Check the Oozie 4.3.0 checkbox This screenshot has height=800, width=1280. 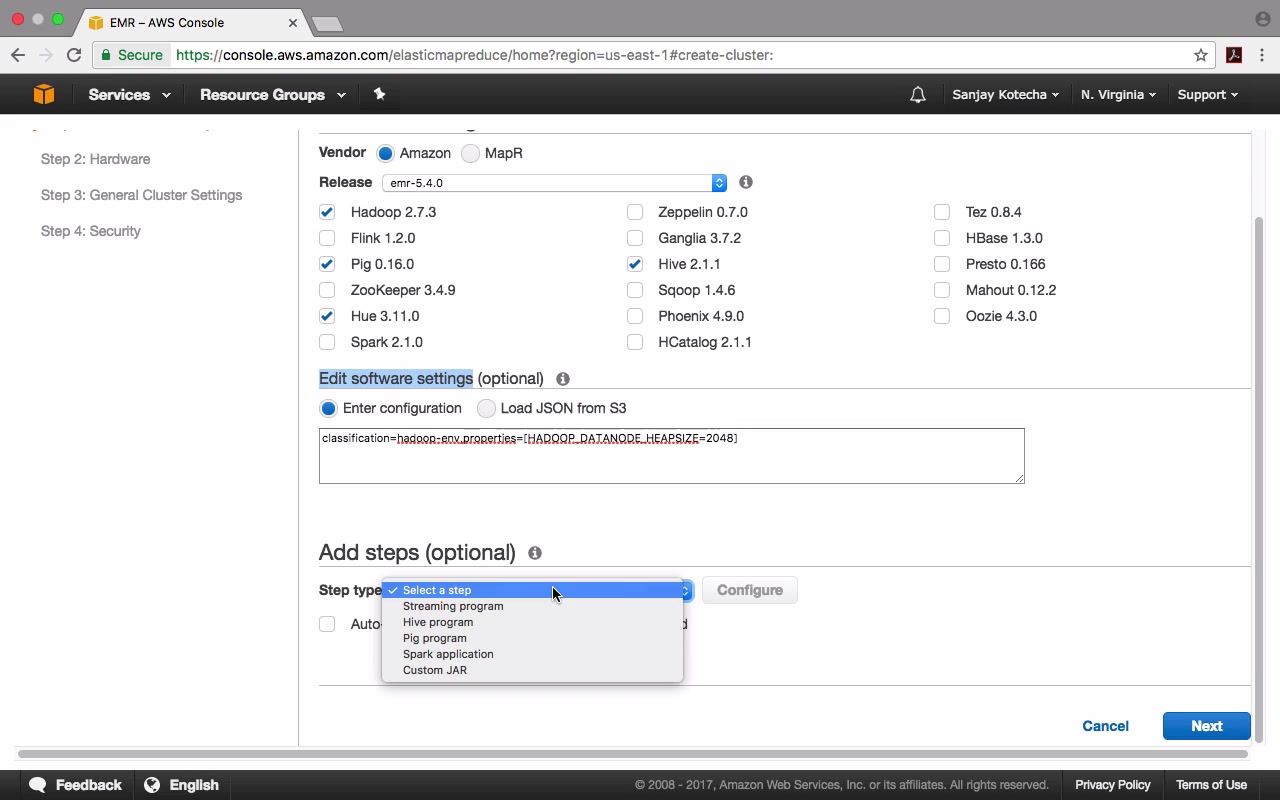[942, 316]
